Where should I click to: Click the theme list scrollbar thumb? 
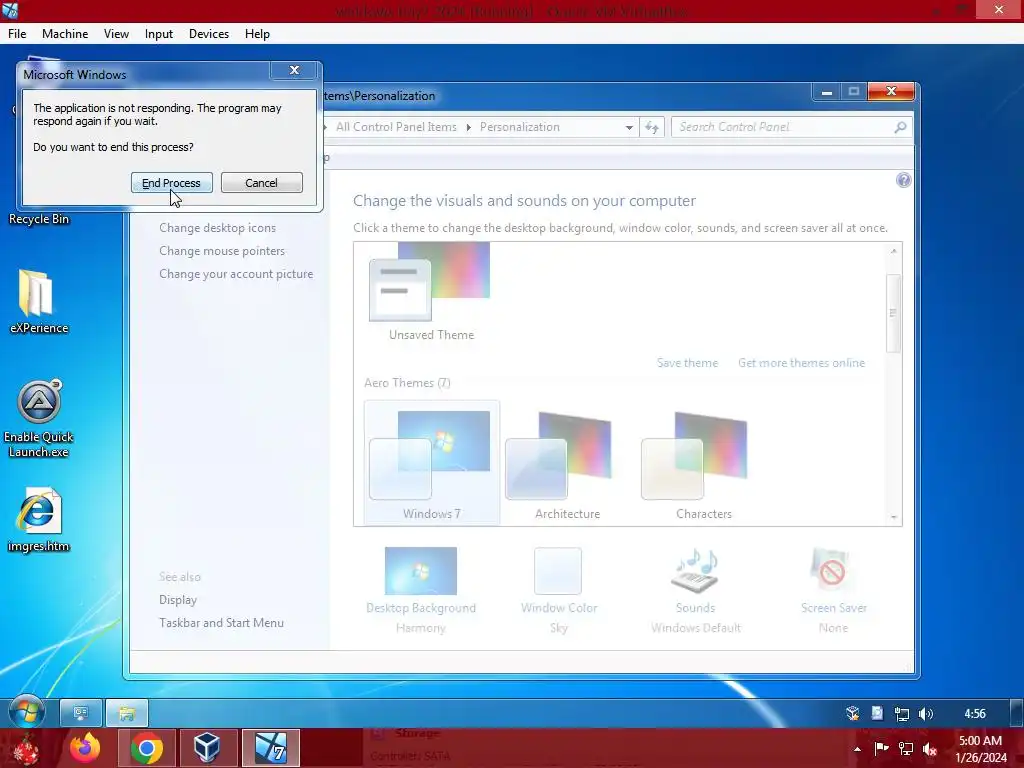893,313
